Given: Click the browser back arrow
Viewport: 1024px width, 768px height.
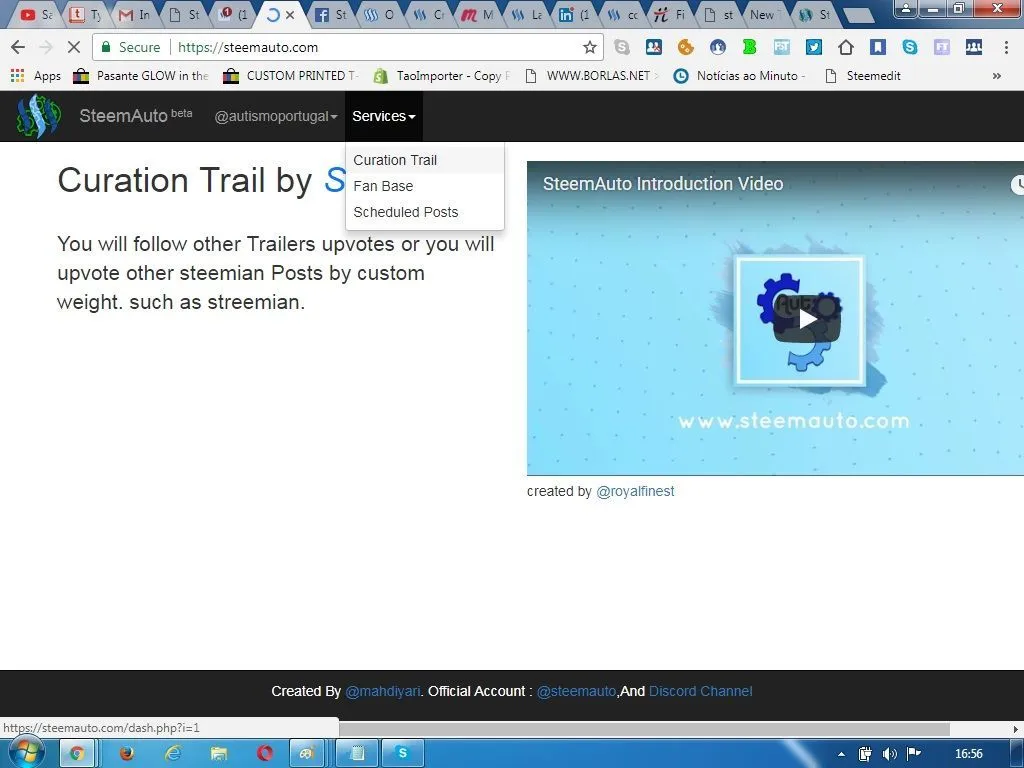Looking at the screenshot, I should (x=18, y=47).
